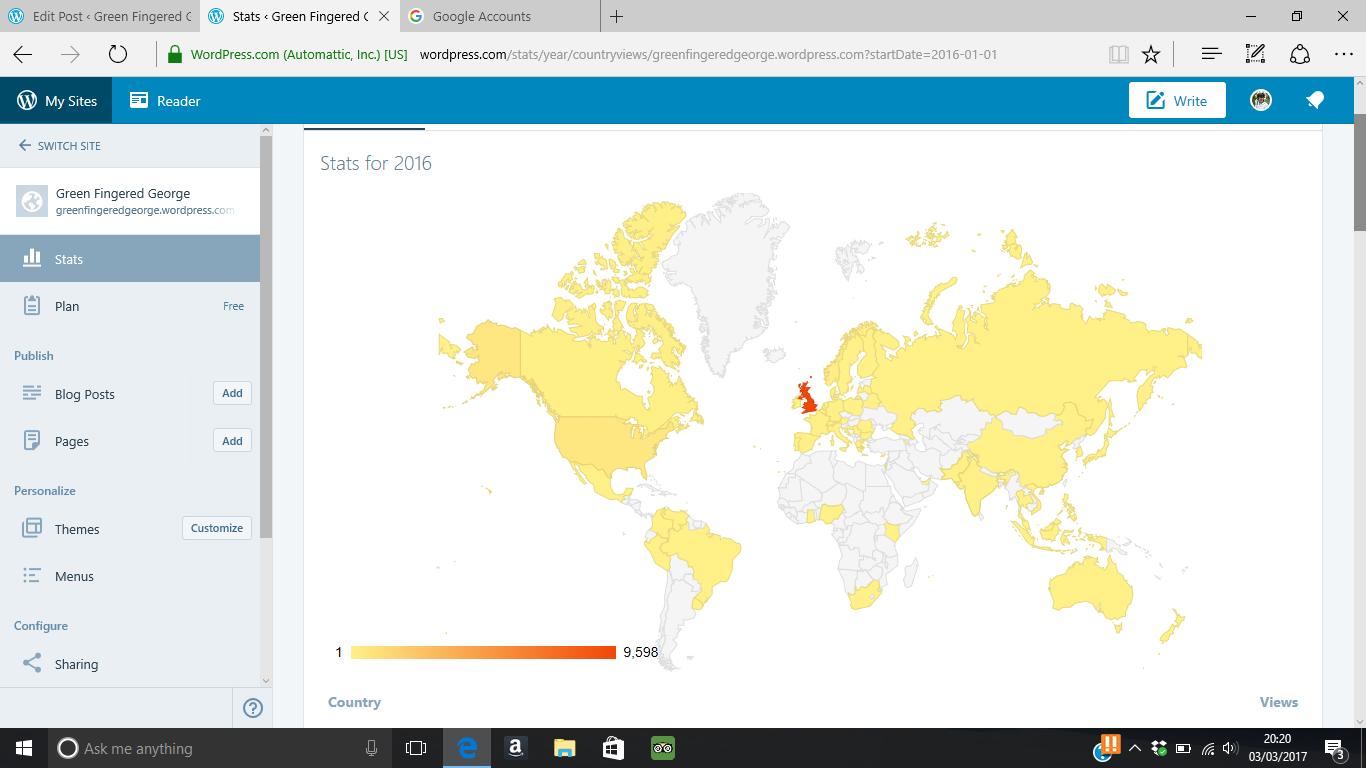Go back via Switch Site
Viewport: 1366px width, 768px height.
(60, 146)
